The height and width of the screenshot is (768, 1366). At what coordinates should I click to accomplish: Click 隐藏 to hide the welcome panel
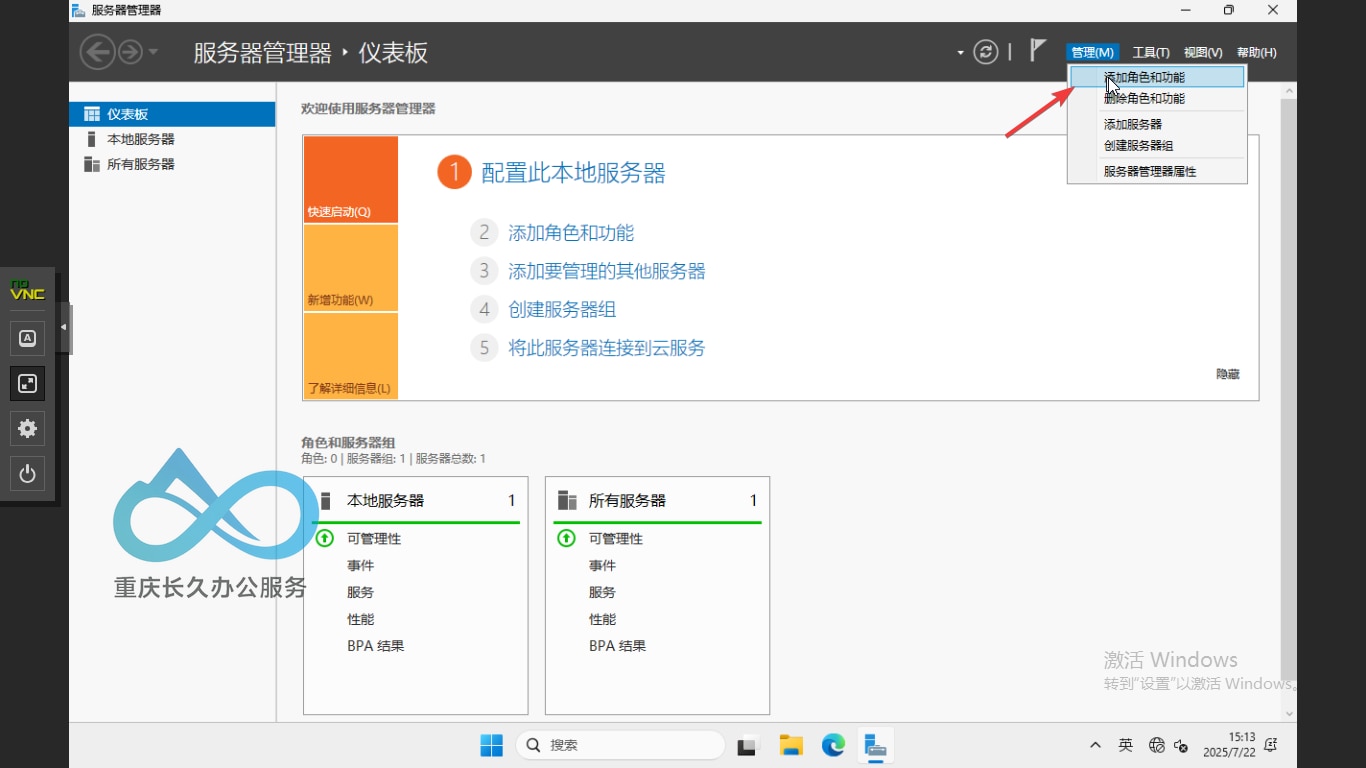(1228, 374)
